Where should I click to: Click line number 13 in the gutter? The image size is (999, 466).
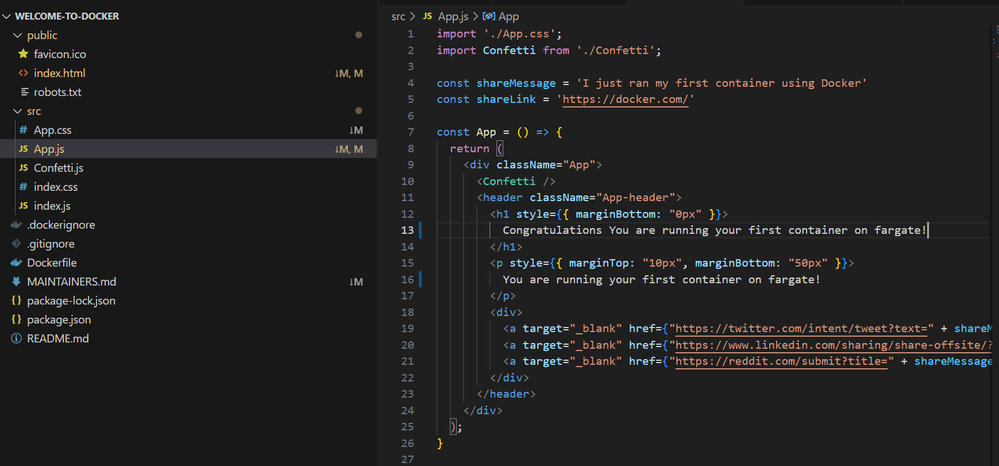pyautogui.click(x=407, y=231)
